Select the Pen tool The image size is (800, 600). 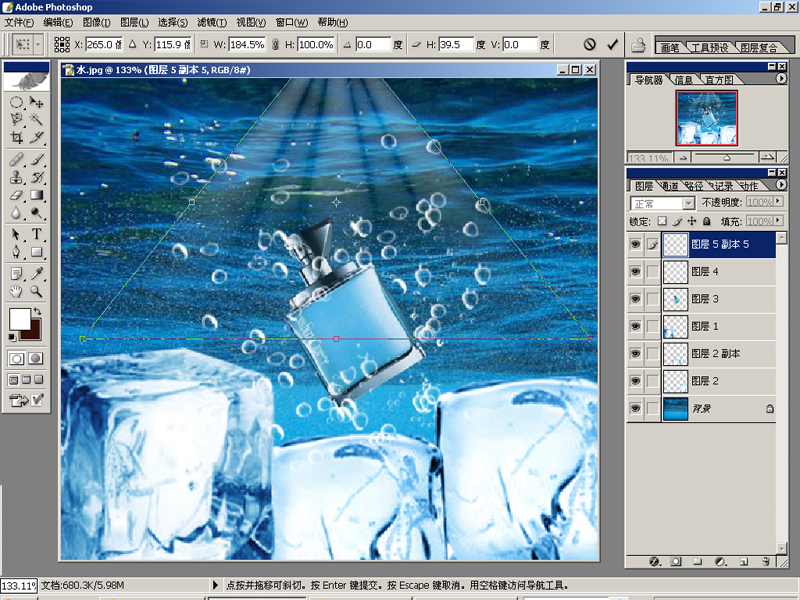coord(16,252)
